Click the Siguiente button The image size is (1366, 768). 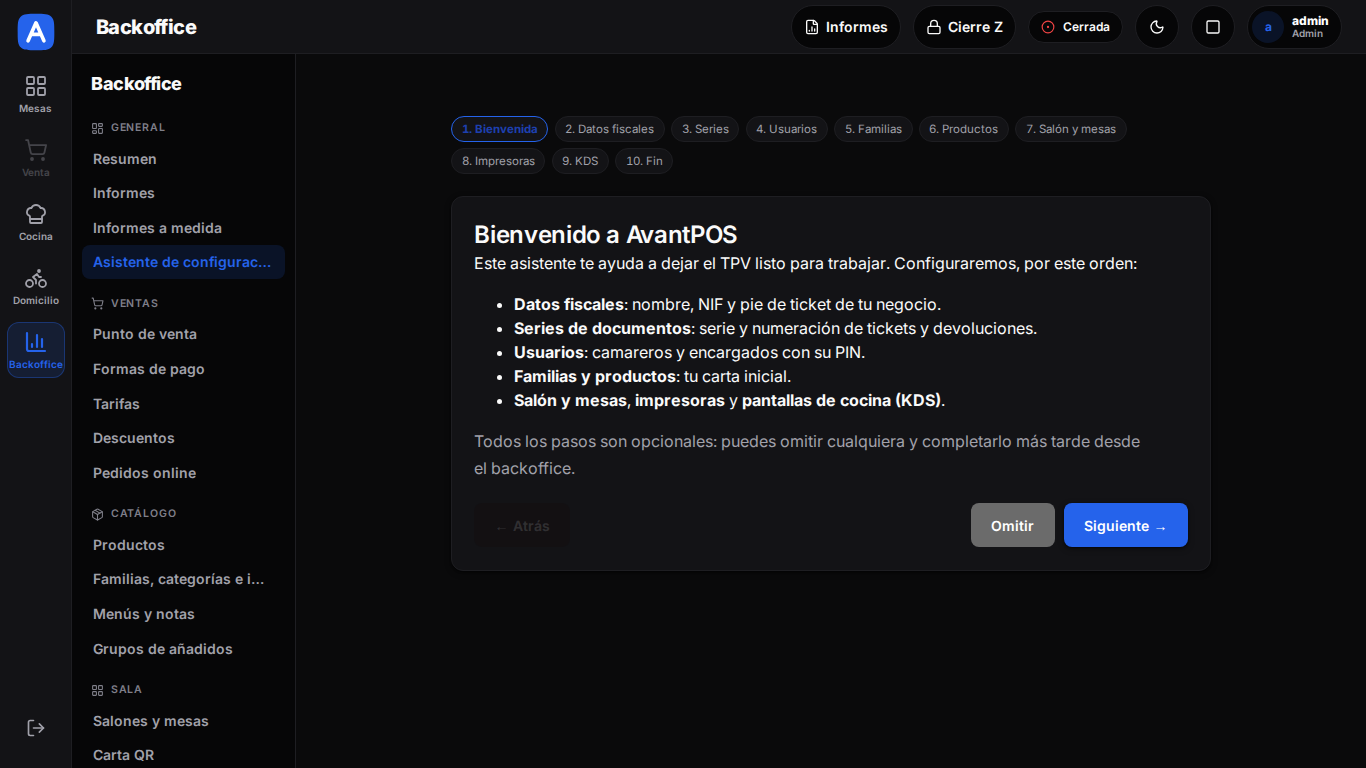tap(1125, 525)
